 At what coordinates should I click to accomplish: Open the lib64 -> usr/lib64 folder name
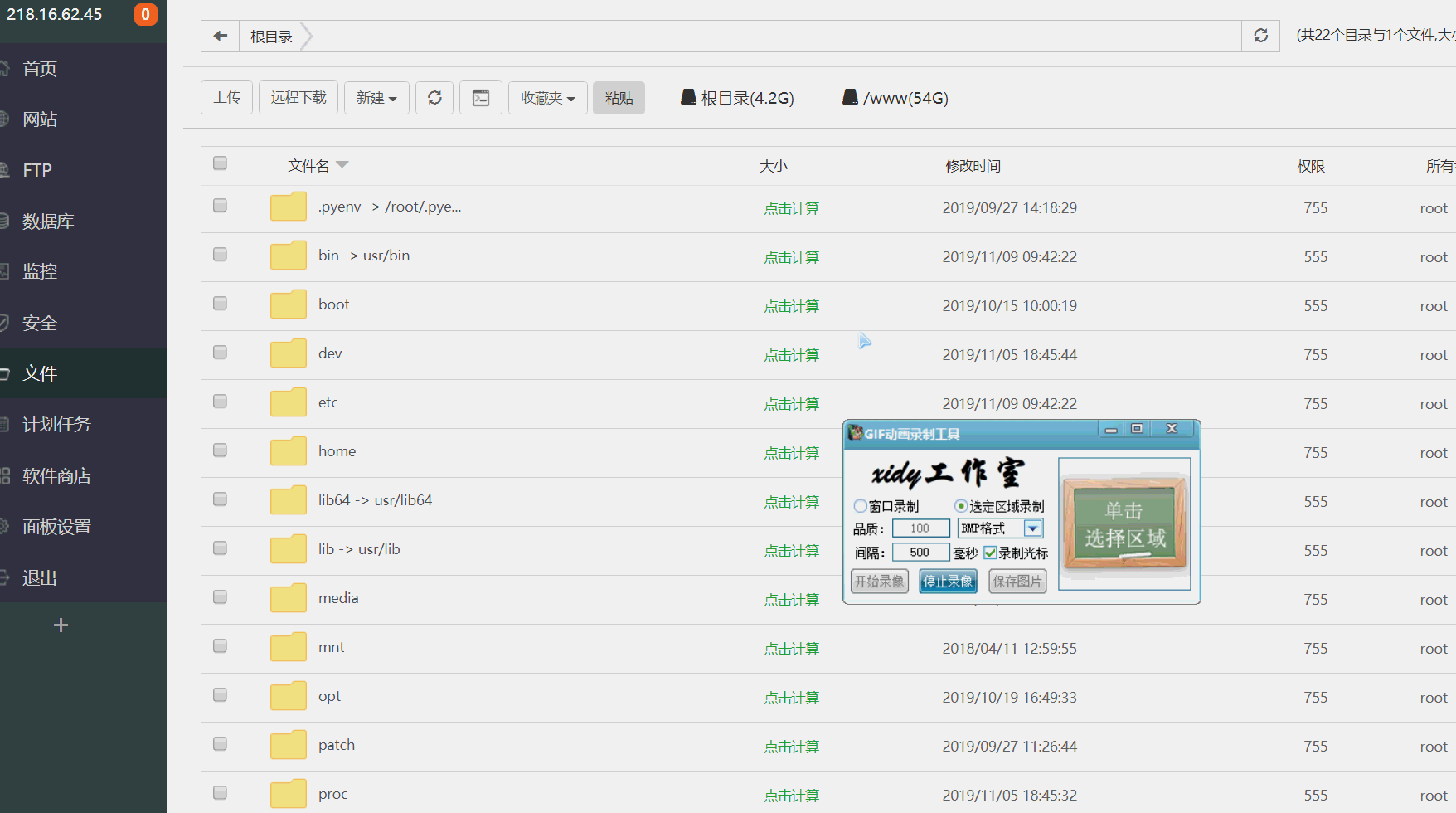pyautogui.click(x=375, y=500)
